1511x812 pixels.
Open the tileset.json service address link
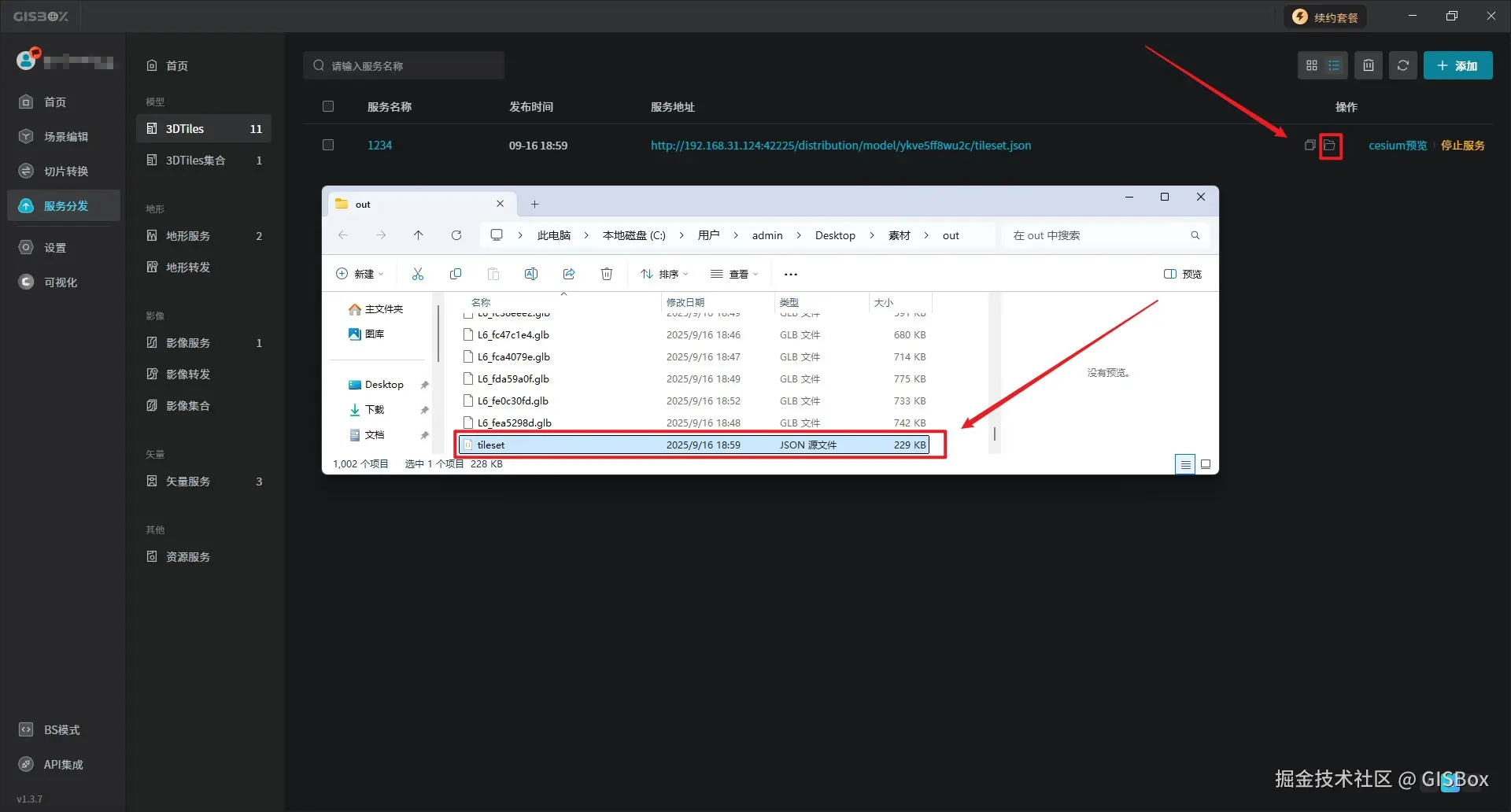click(x=840, y=146)
